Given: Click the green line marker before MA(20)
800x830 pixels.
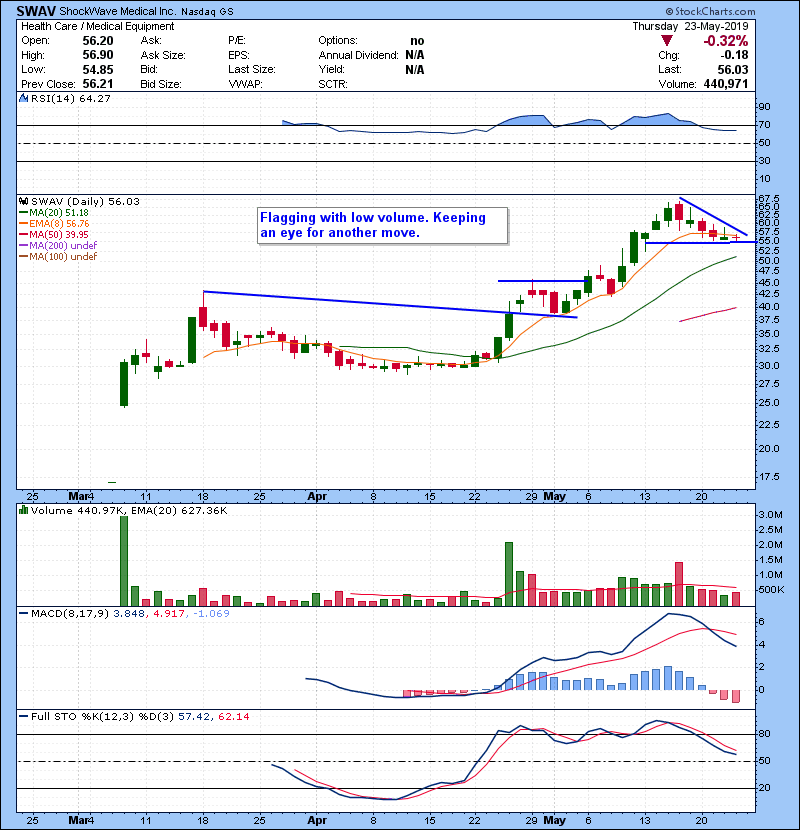Looking at the screenshot, I should pos(24,213).
